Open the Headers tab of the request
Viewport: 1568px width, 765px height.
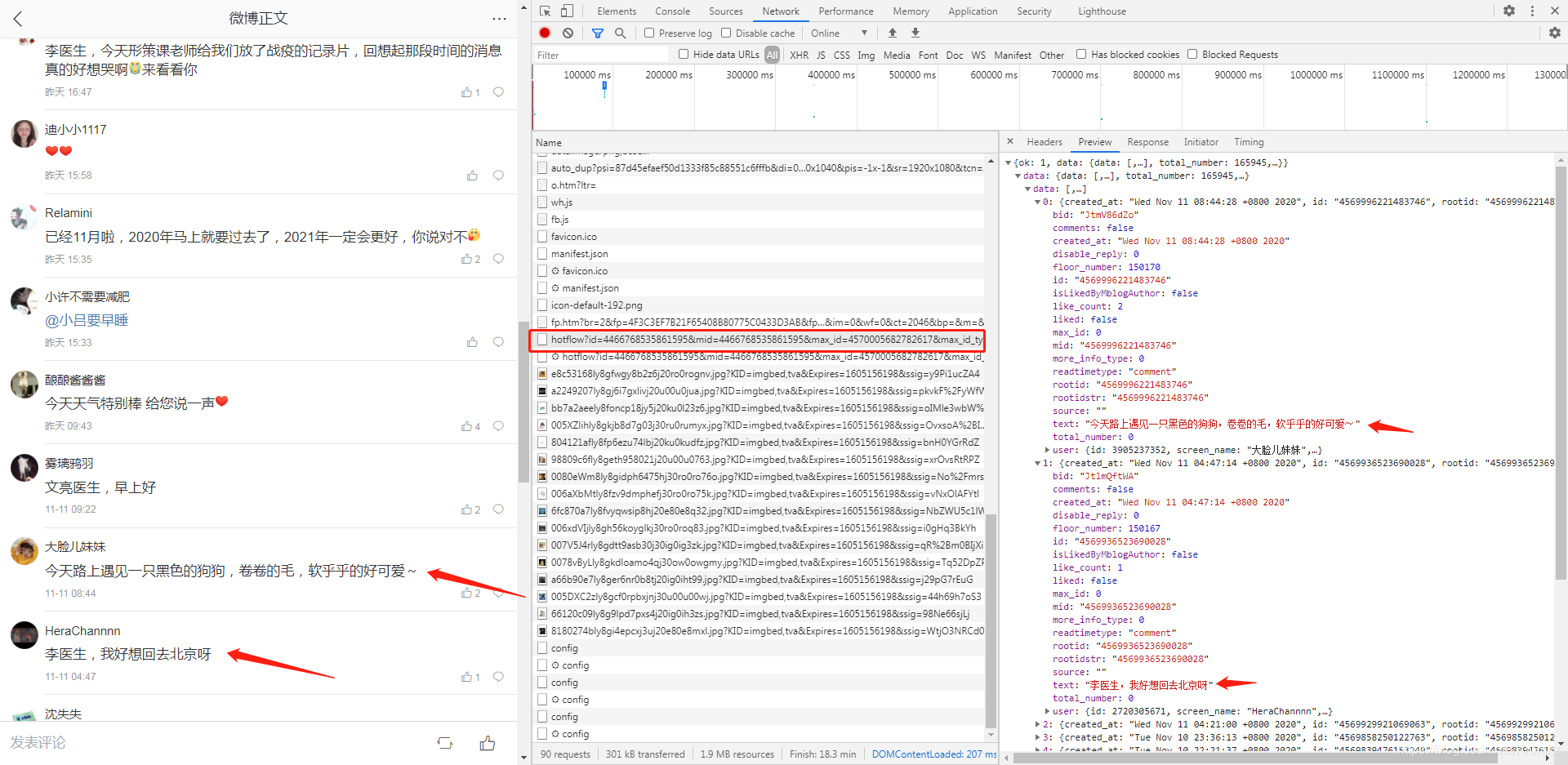coord(1045,142)
